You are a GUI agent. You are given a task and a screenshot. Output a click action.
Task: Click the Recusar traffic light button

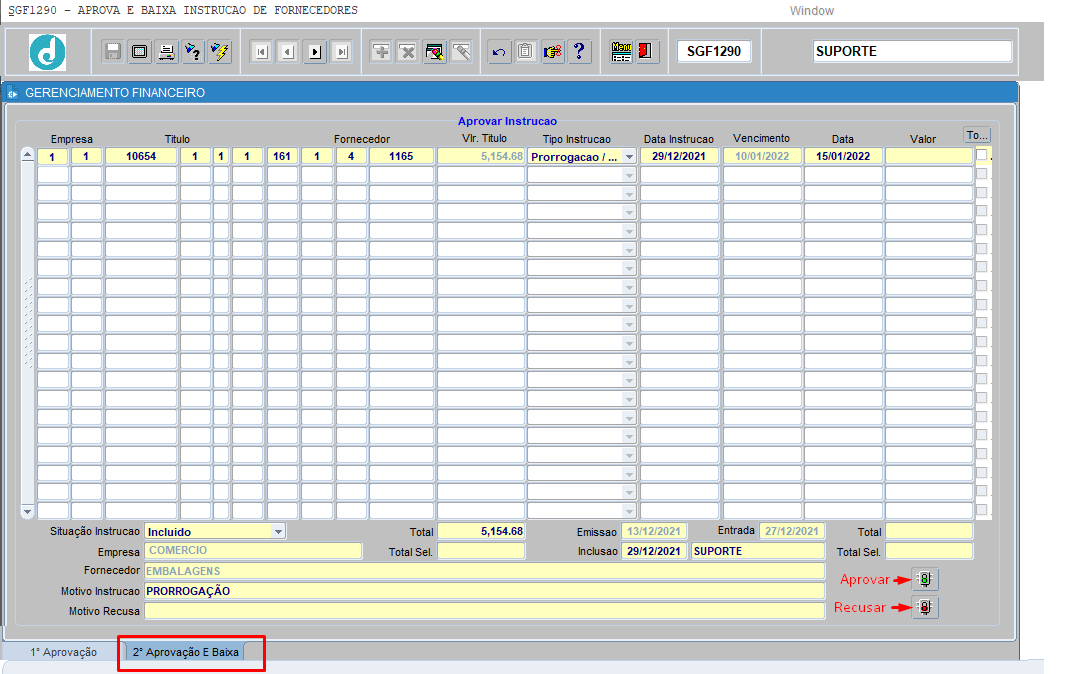click(925, 607)
